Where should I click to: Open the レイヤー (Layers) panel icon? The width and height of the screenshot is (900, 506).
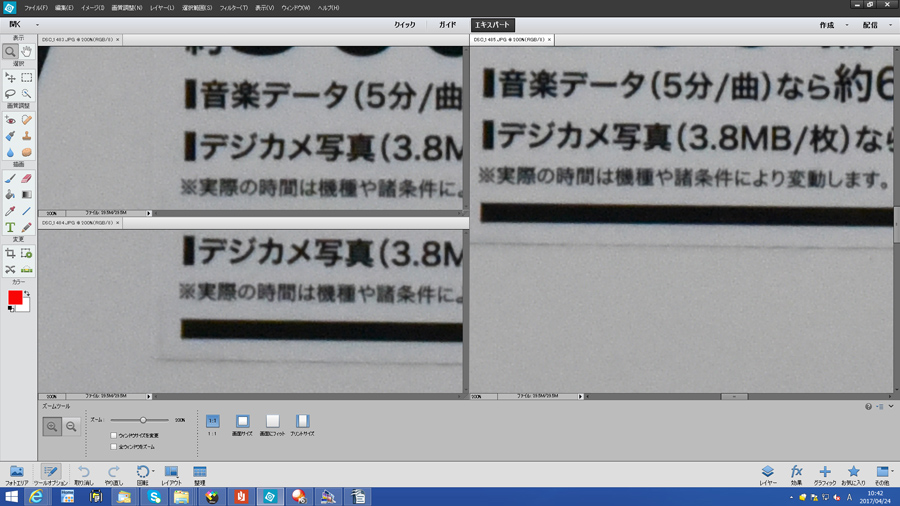pyautogui.click(x=767, y=472)
